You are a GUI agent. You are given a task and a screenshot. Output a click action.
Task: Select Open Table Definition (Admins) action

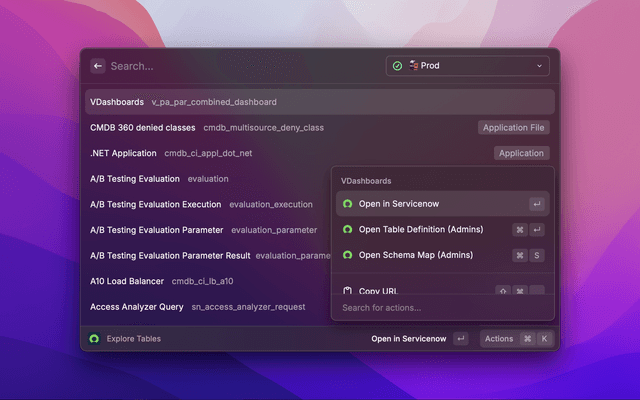pos(421,229)
